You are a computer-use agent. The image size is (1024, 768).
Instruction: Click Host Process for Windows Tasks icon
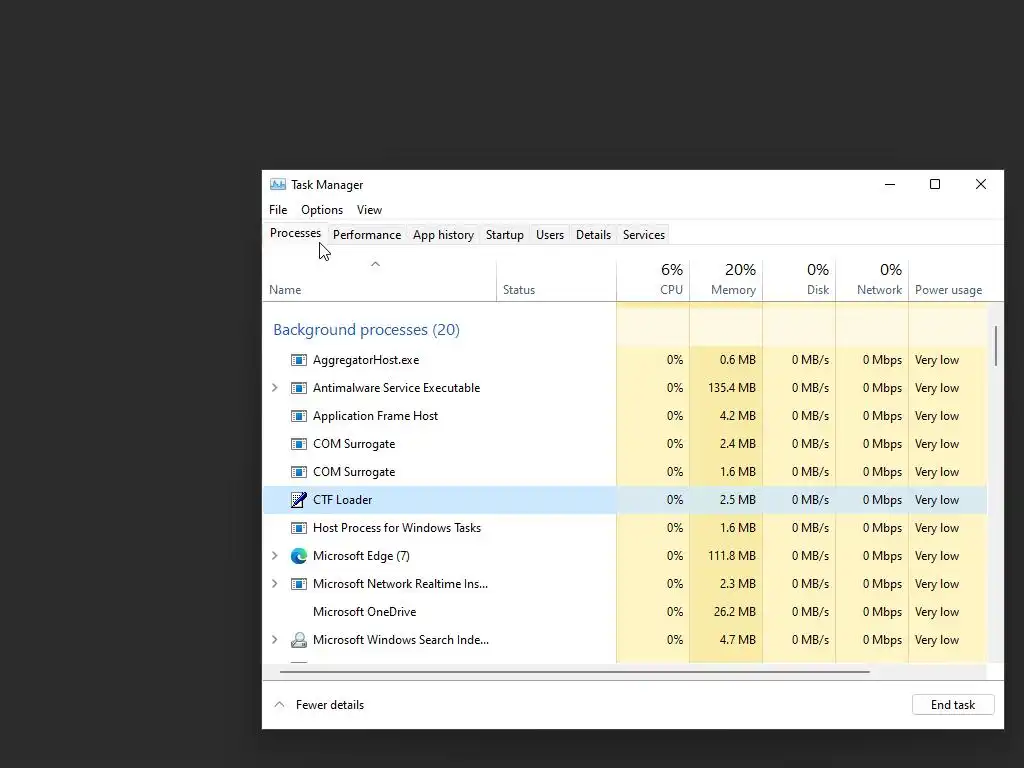click(298, 528)
